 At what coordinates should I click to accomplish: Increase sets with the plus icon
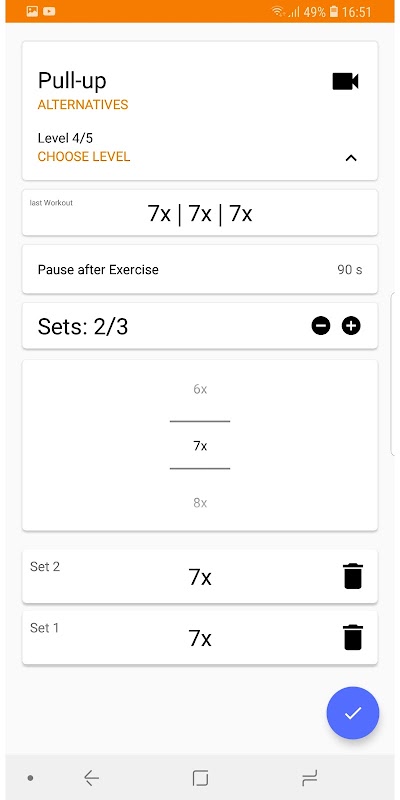tap(351, 326)
